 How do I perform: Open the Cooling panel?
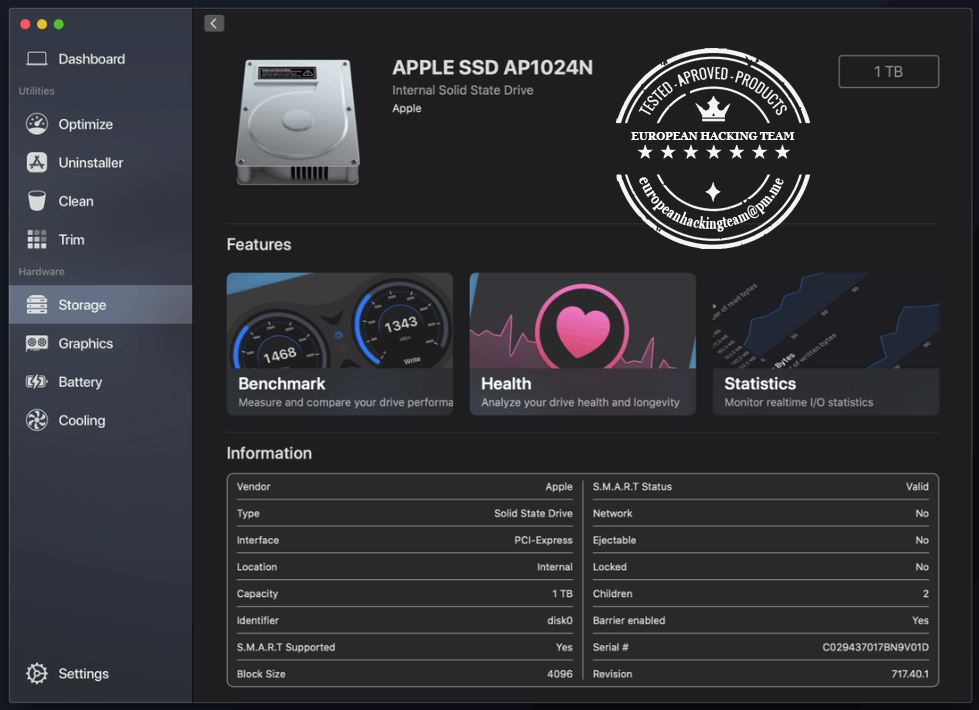pos(80,420)
